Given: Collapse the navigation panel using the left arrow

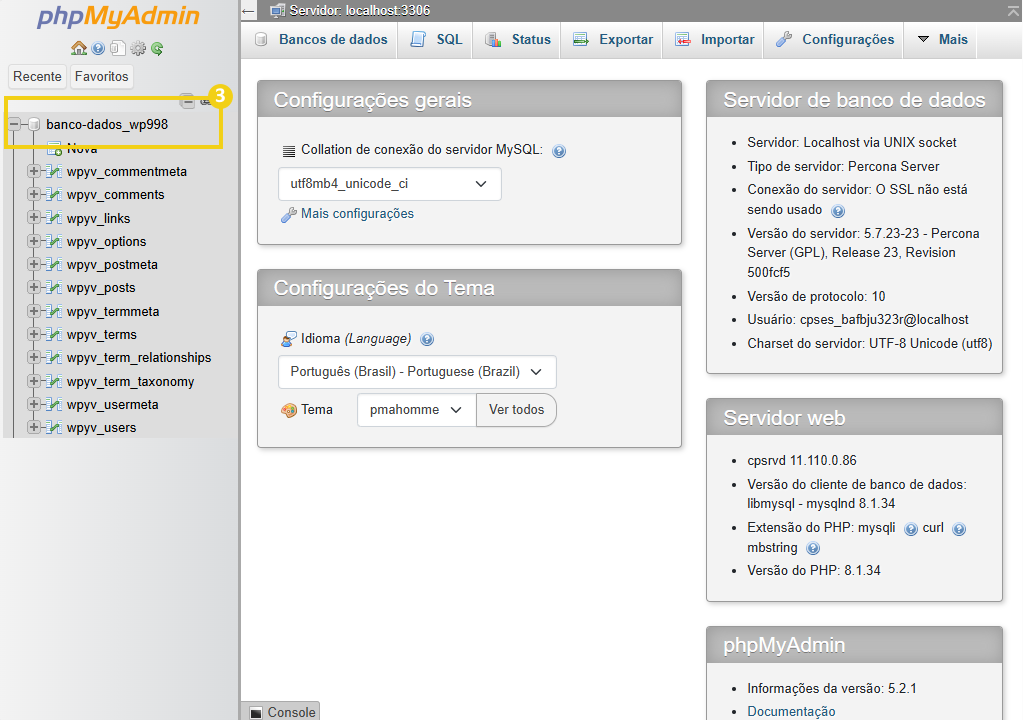Looking at the screenshot, I should tap(247, 10).
